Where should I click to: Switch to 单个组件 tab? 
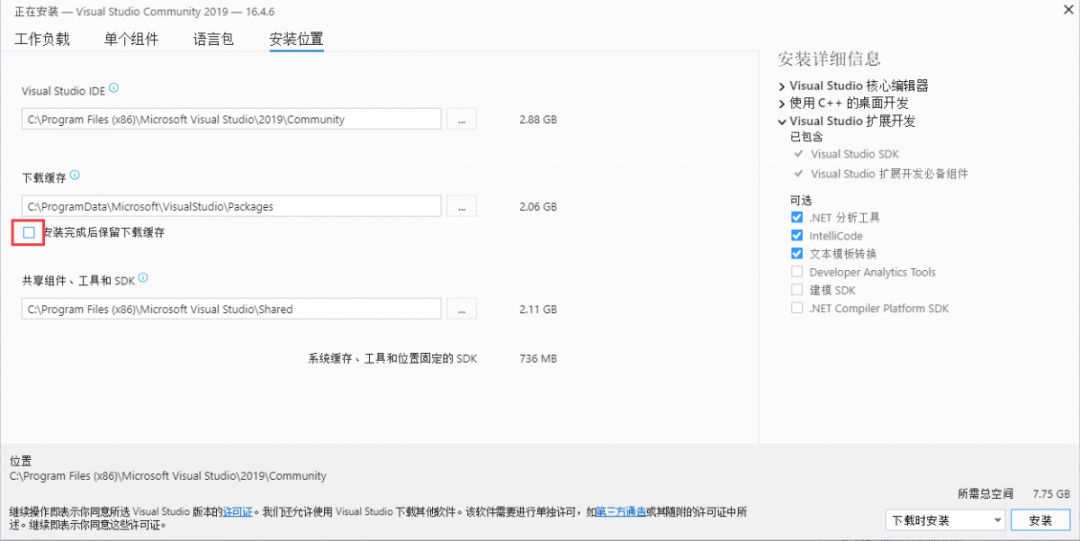(x=131, y=39)
